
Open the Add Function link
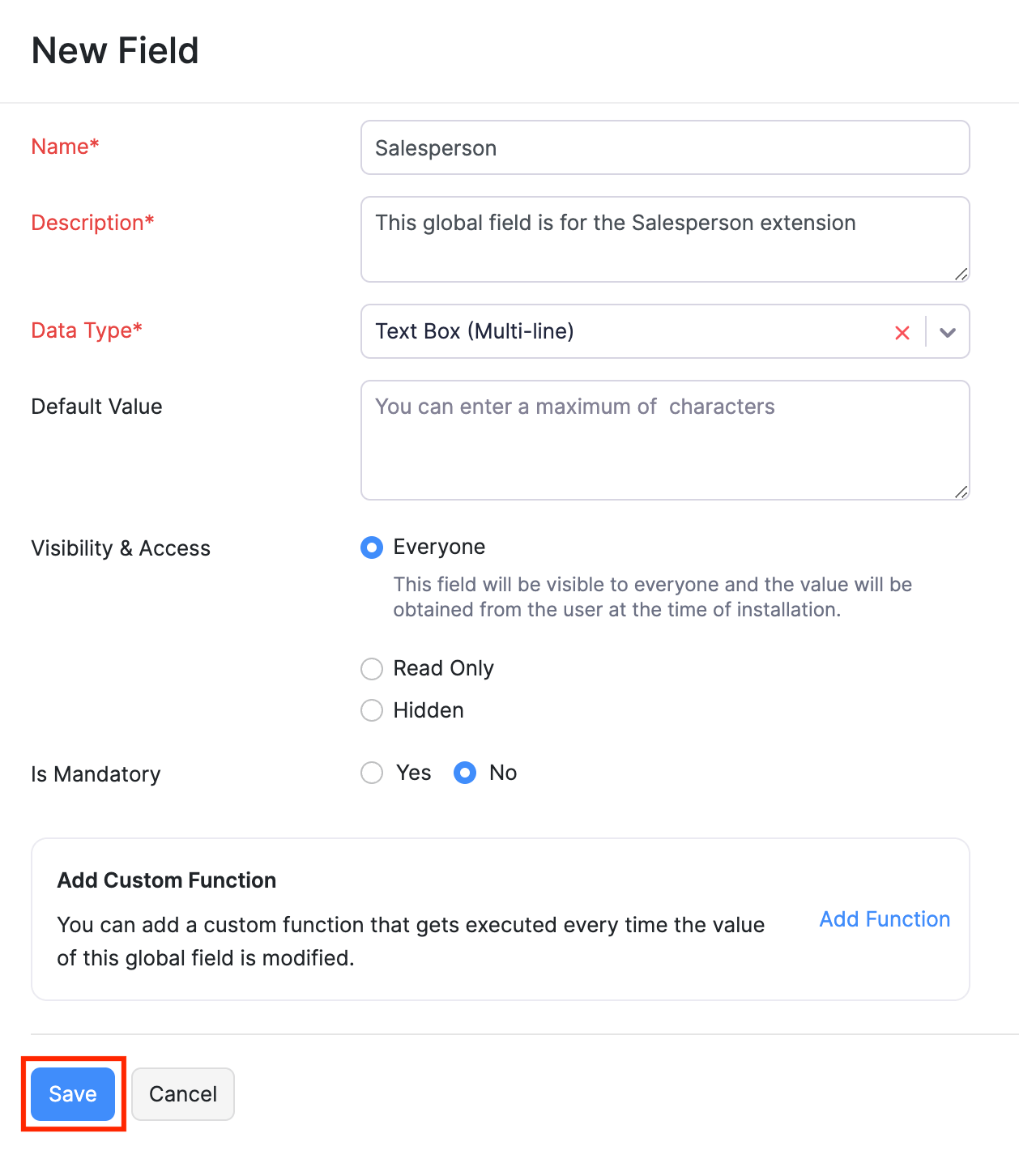(x=885, y=919)
